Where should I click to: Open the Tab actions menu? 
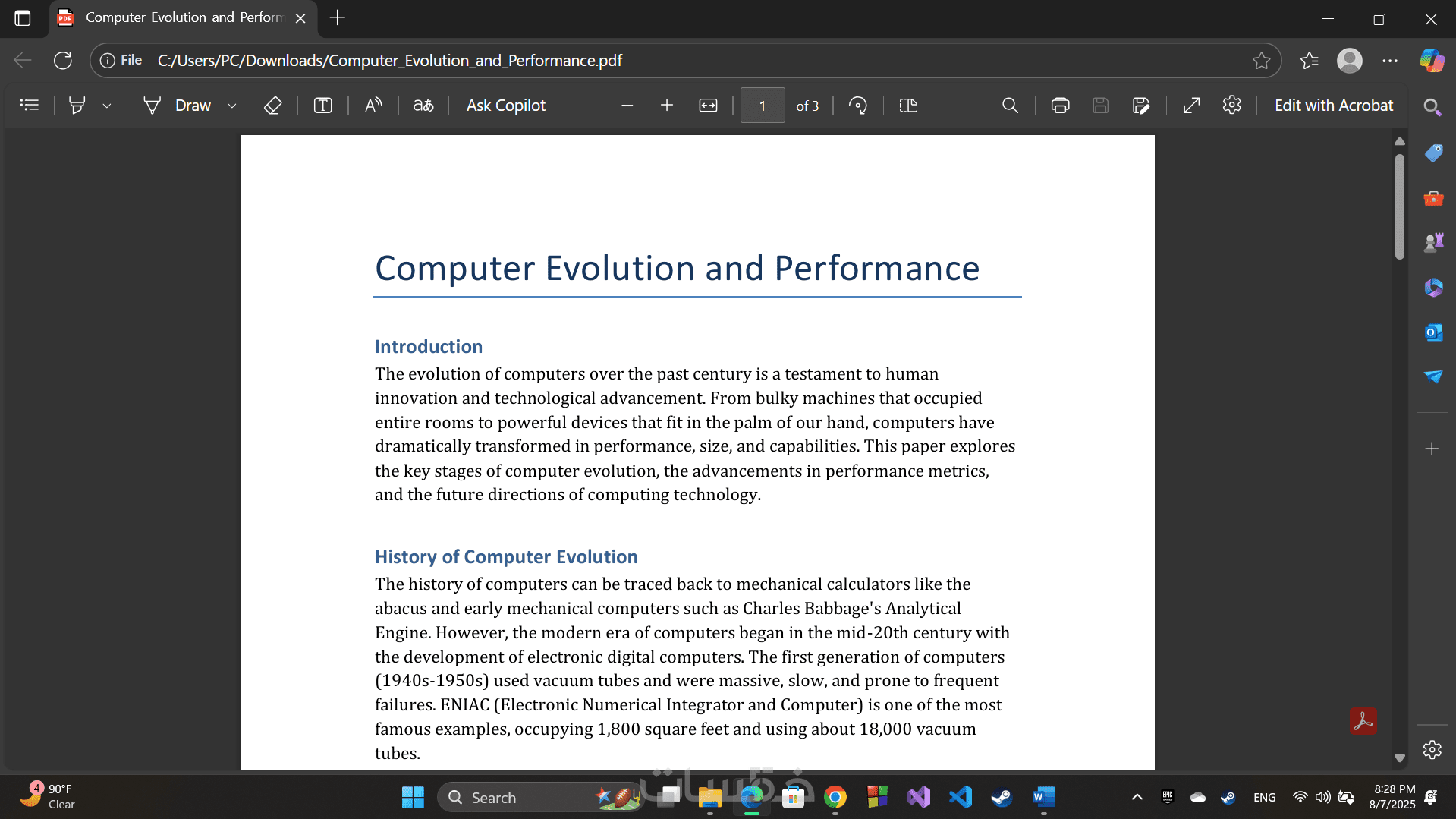click(23, 18)
